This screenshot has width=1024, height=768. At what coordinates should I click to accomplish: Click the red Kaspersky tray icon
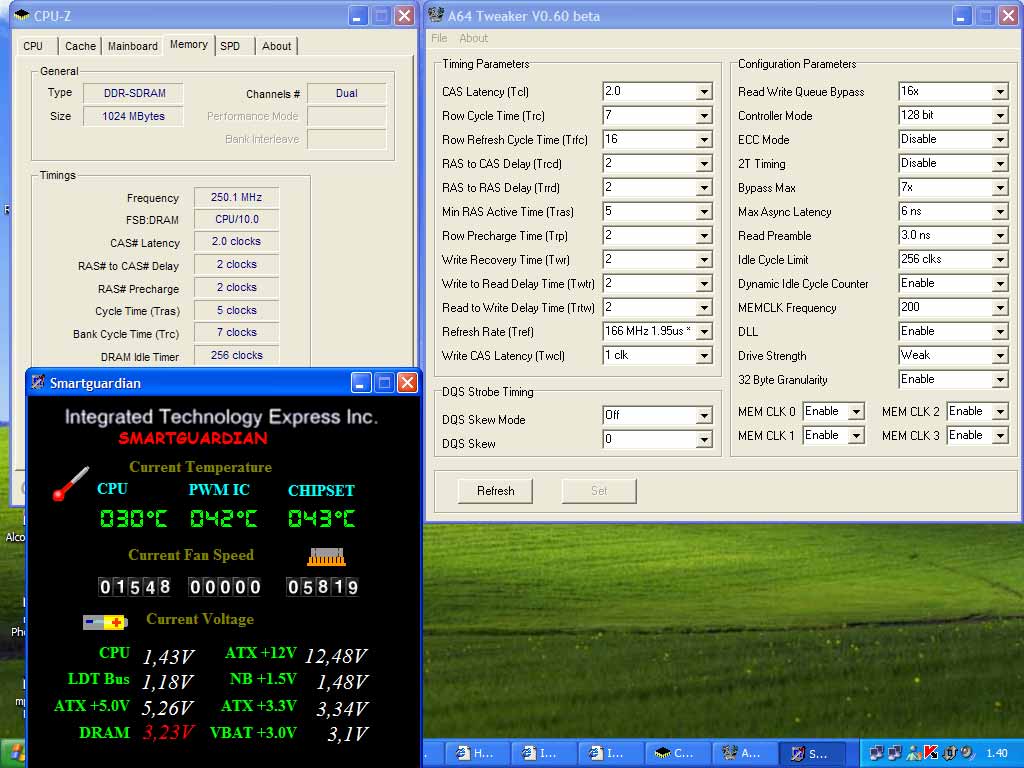pos(932,753)
